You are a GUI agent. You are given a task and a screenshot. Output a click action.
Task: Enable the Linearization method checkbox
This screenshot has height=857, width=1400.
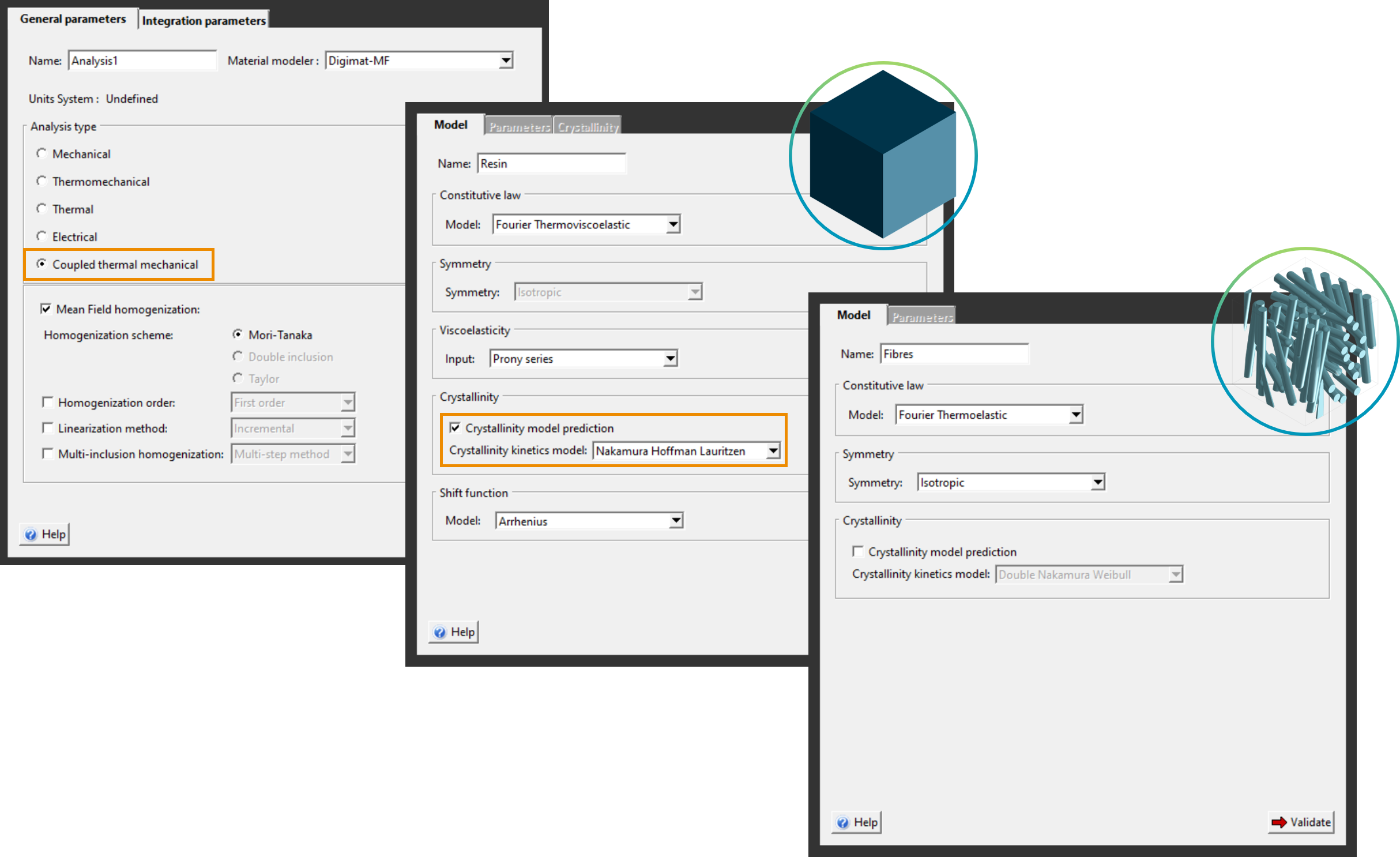[48, 428]
